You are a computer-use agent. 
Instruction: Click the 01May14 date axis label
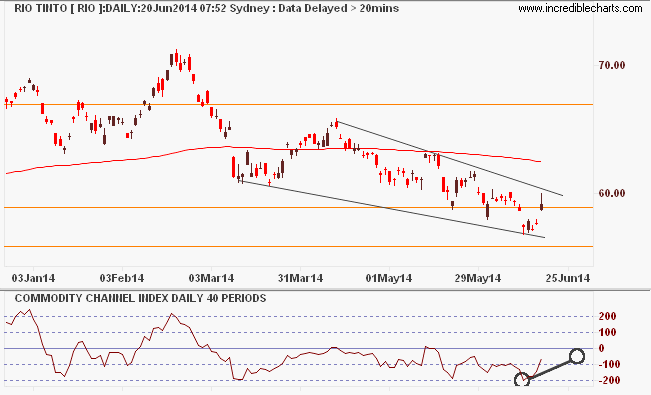tap(389, 278)
